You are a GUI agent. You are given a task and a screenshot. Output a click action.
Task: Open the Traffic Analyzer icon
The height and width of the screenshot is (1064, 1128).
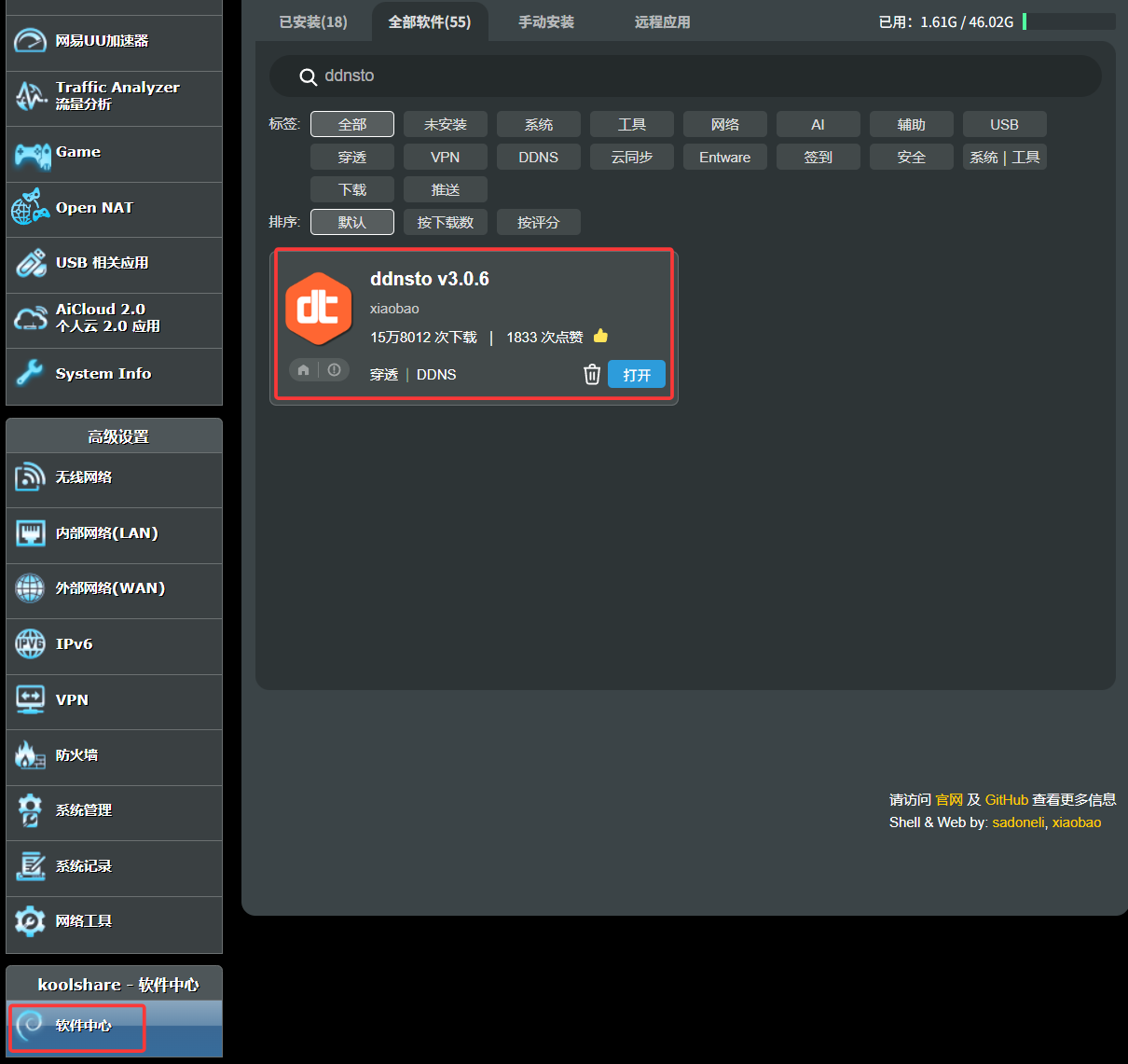[x=30, y=96]
